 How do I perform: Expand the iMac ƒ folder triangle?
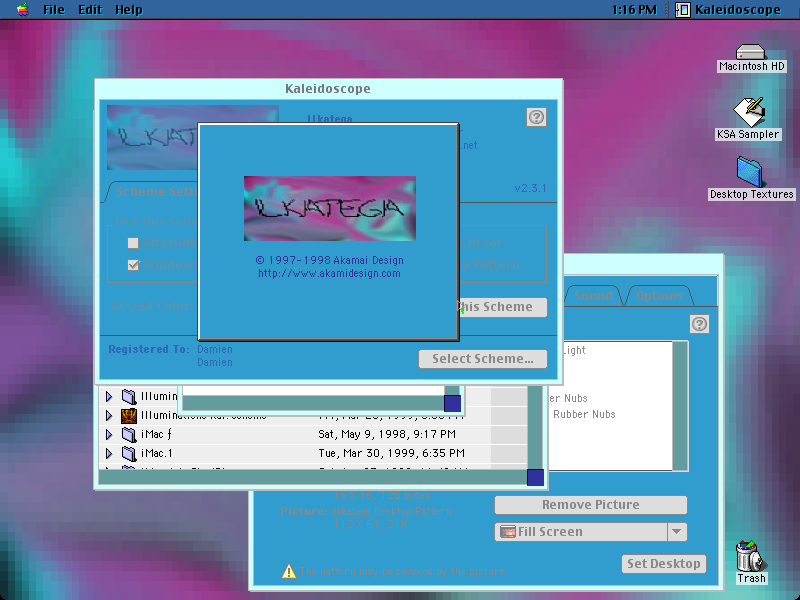(x=109, y=434)
